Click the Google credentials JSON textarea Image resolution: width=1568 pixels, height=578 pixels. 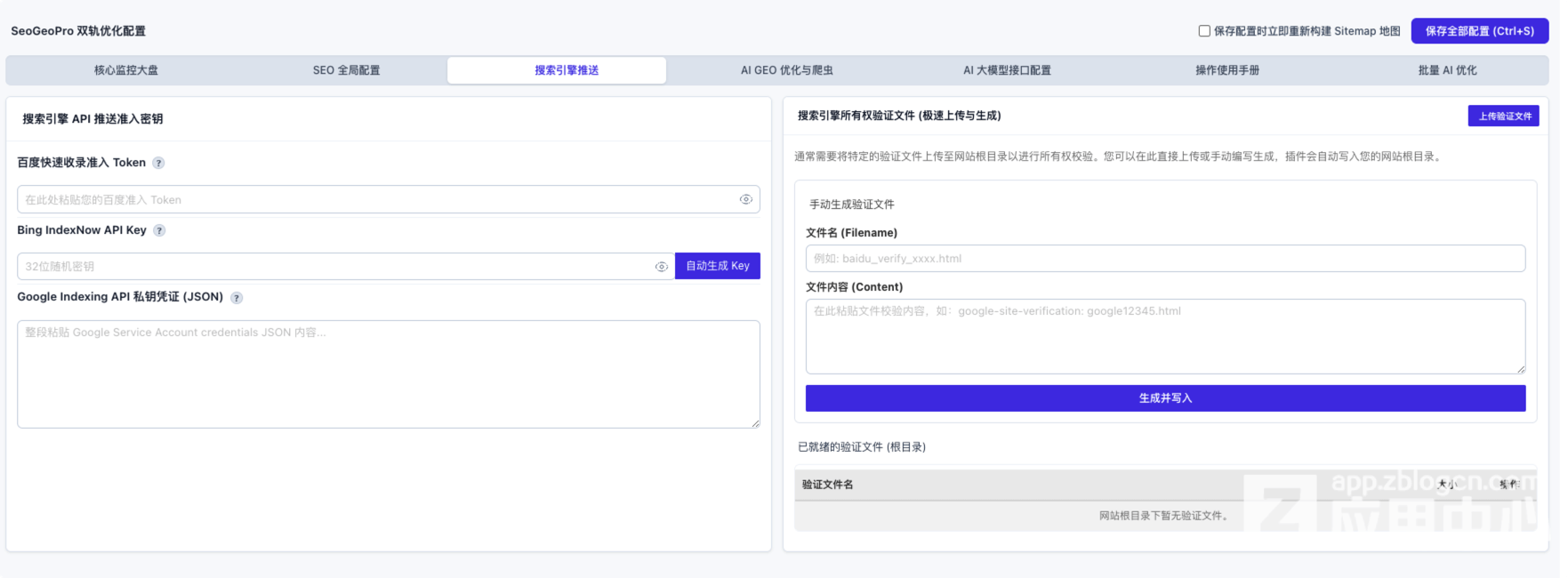tap(389, 374)
